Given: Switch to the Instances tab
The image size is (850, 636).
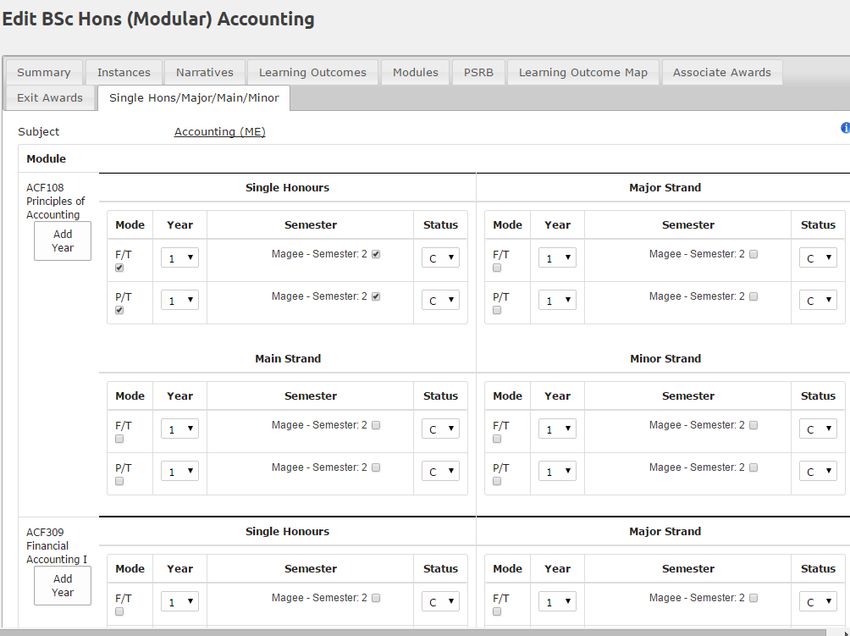Looking at the screenshot, I should click(x=124, y=72).
